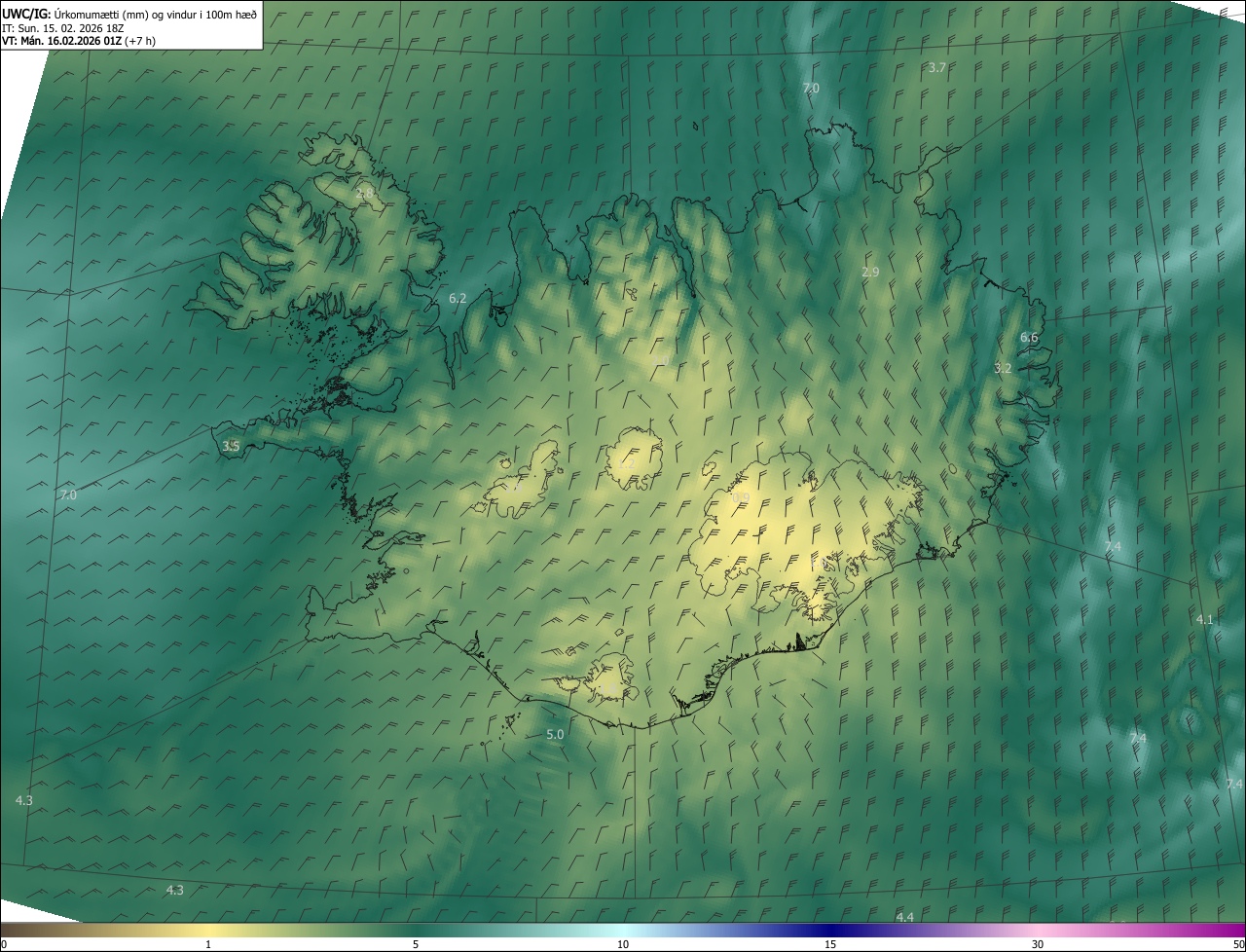
Task: Click the colorbar tick label '5'
Action: click(416, 945)
